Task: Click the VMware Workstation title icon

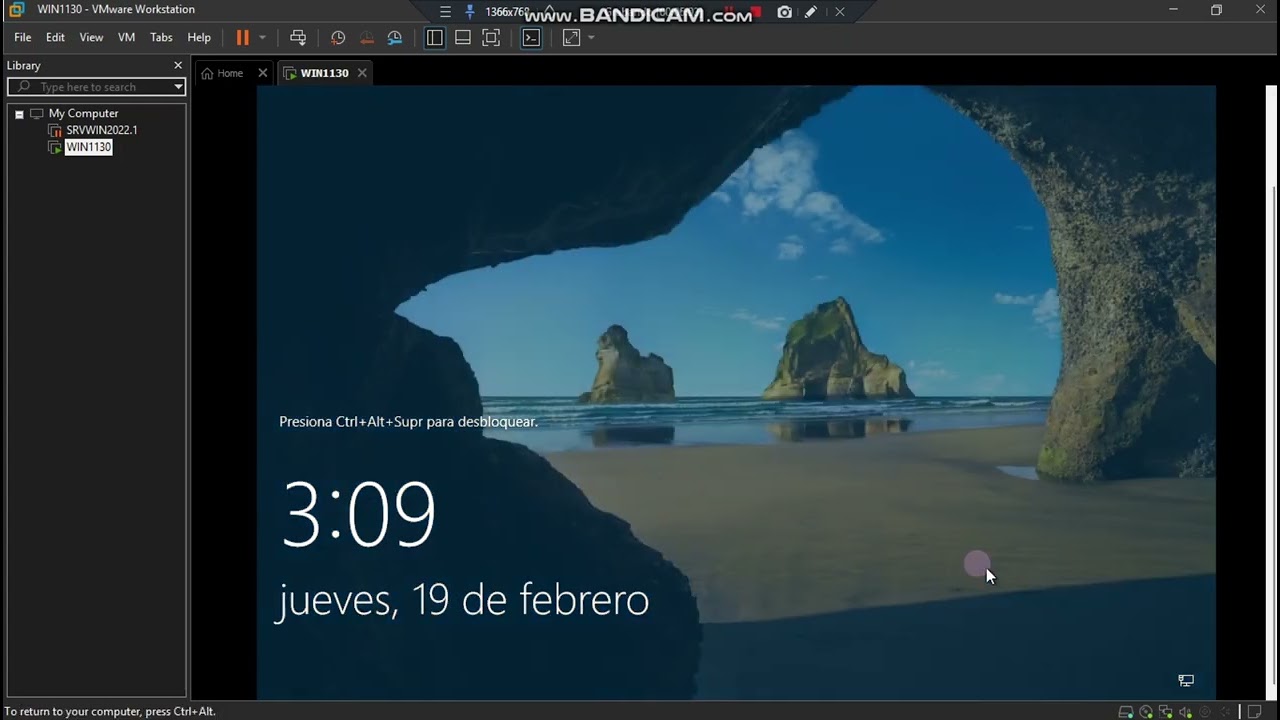Action: [x=16, y=10]
